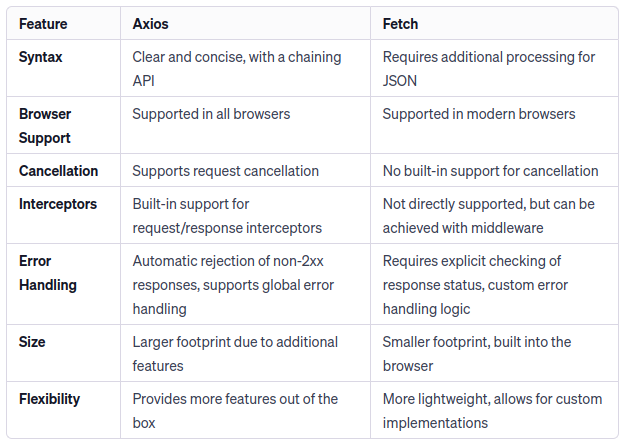
Task: Select the Cancellation row label
Action: click(x=58, y=171)
